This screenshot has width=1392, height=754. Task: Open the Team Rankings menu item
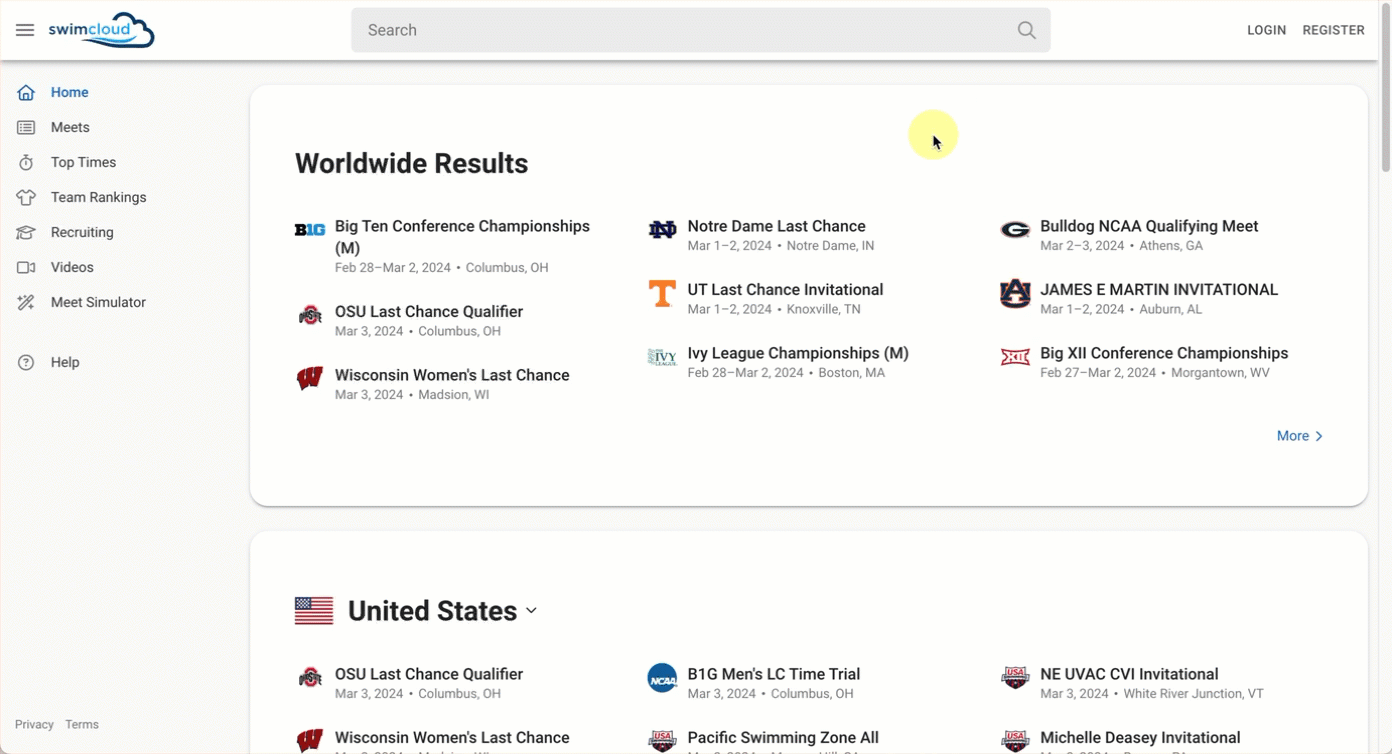(98, 197)
